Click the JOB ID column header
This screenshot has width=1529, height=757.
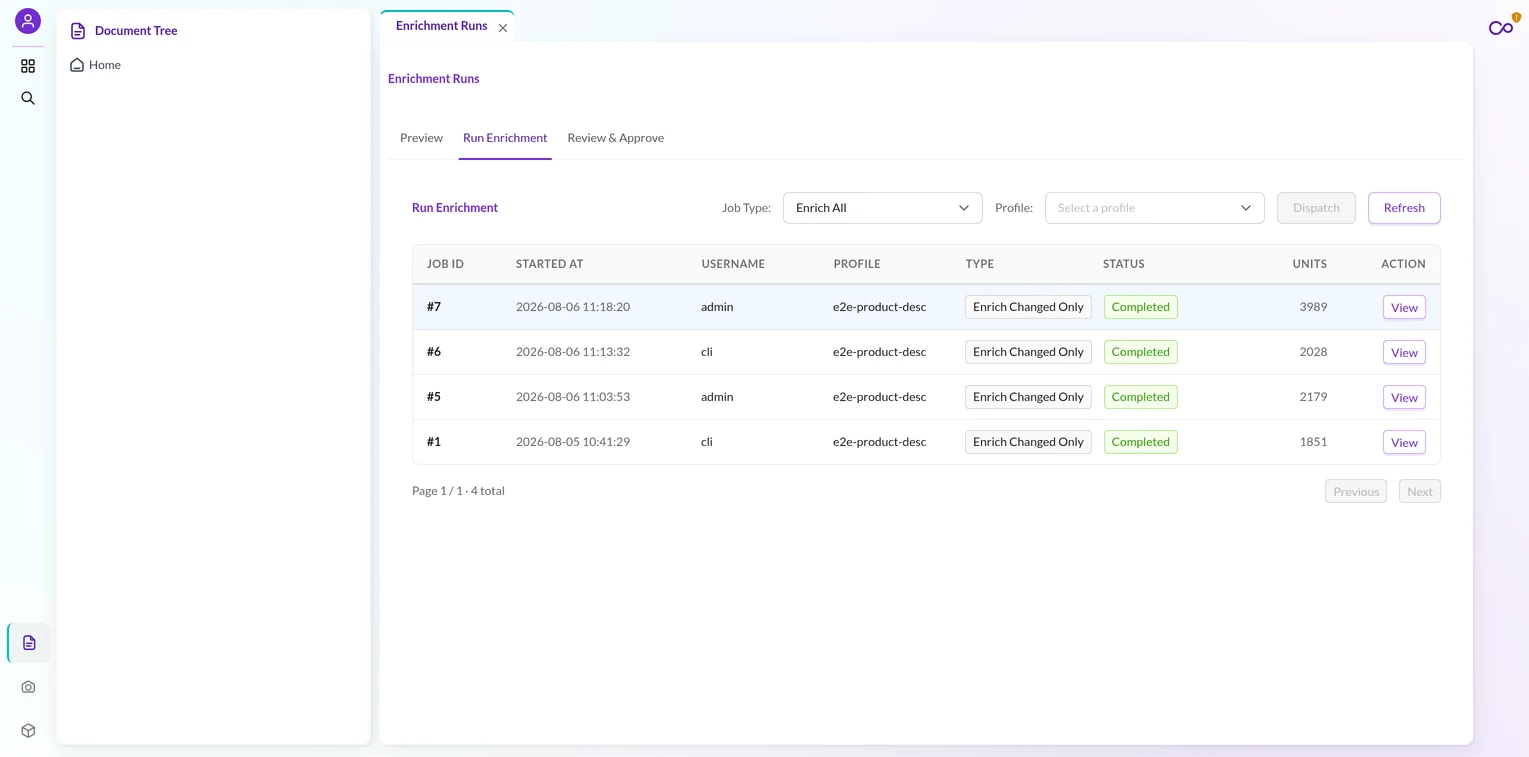click(x=445, y=264)
